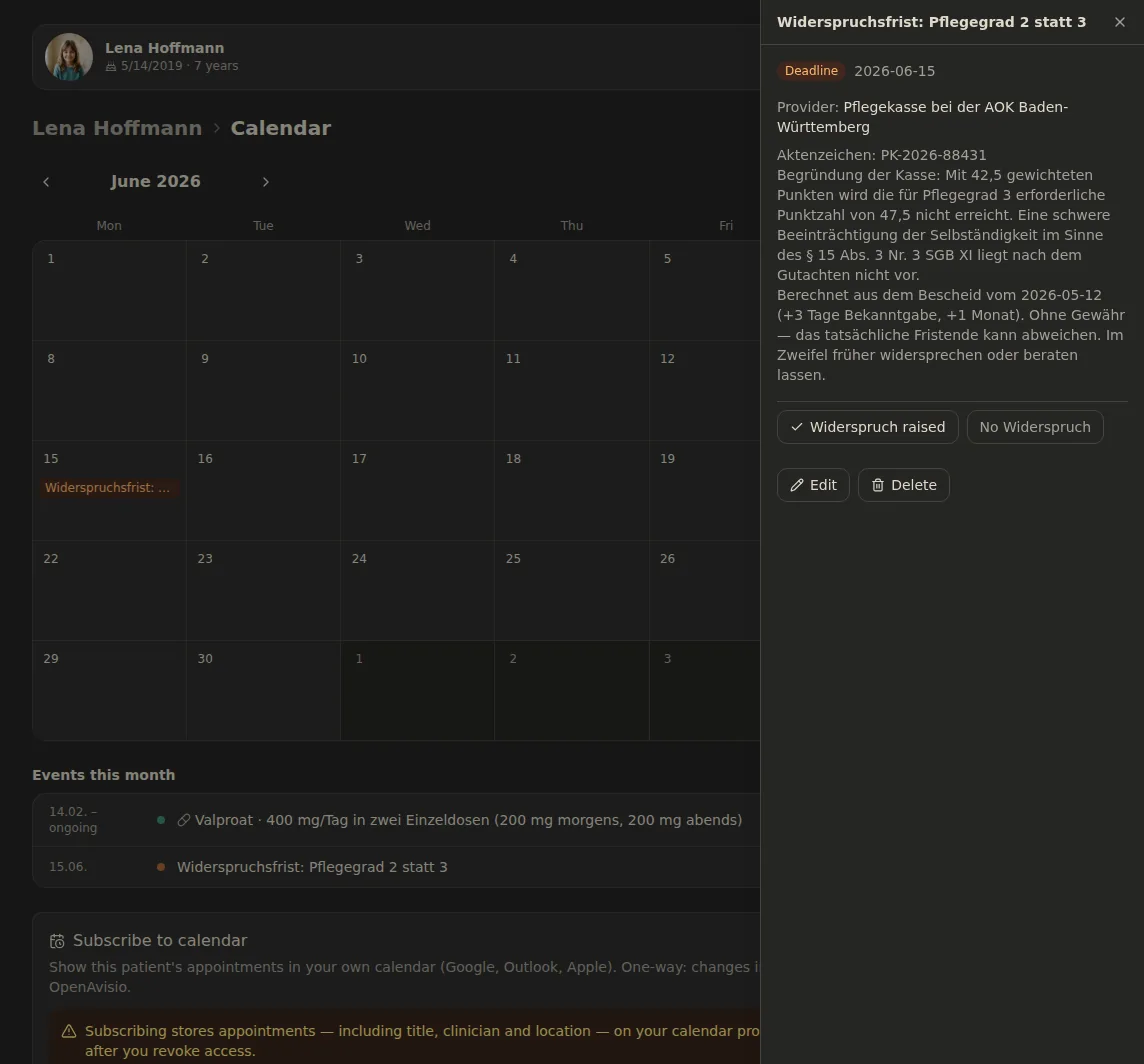This screenshot has height=1064, width=1144.
Task: Click the link icon next to Valproat
Action: point(184,820)
